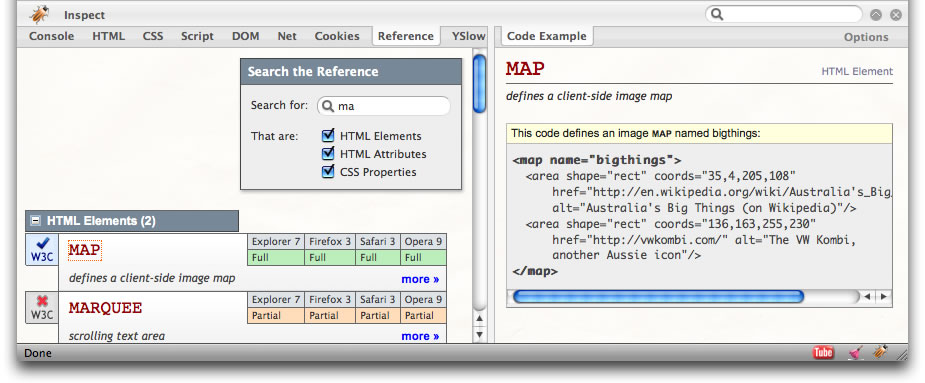Open the Script tab
This screenshot has height=383, width=925.
(x=197, y=36)
